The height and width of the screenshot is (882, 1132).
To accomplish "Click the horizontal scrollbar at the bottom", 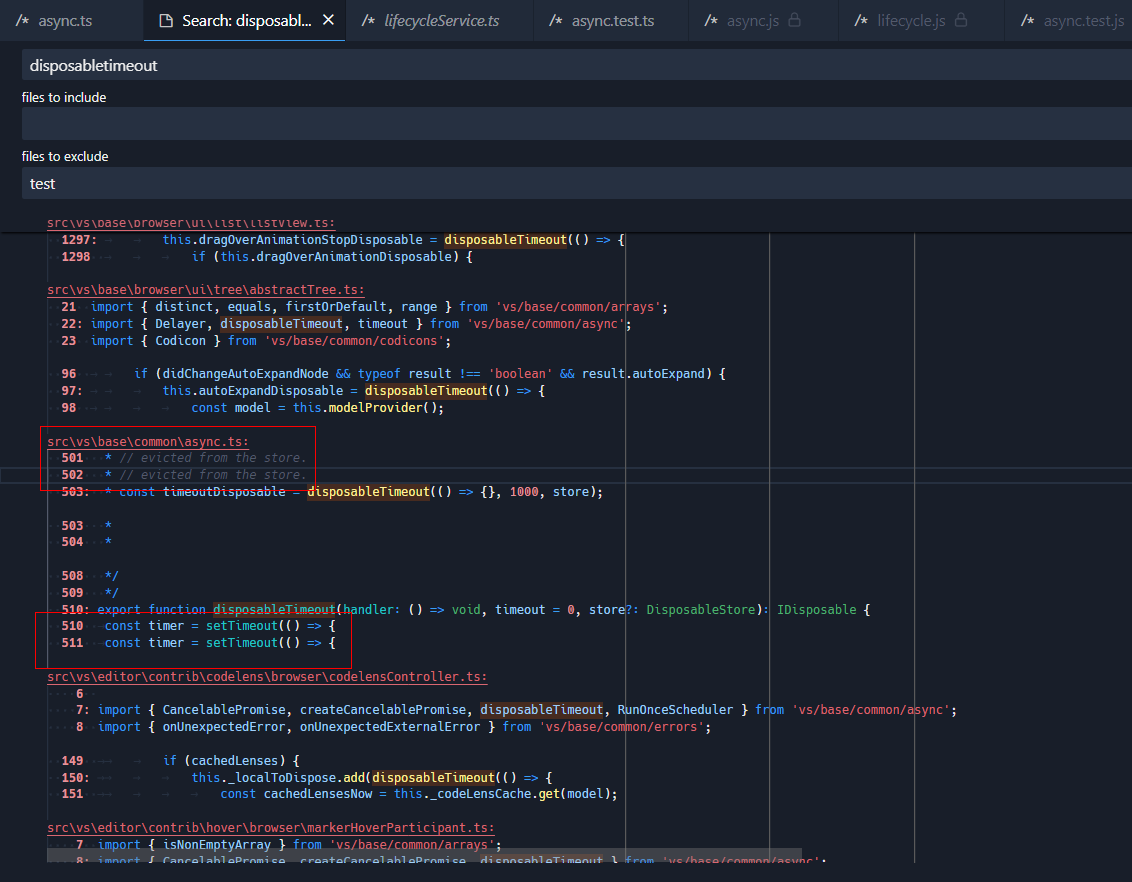I will tap(424, 855).
